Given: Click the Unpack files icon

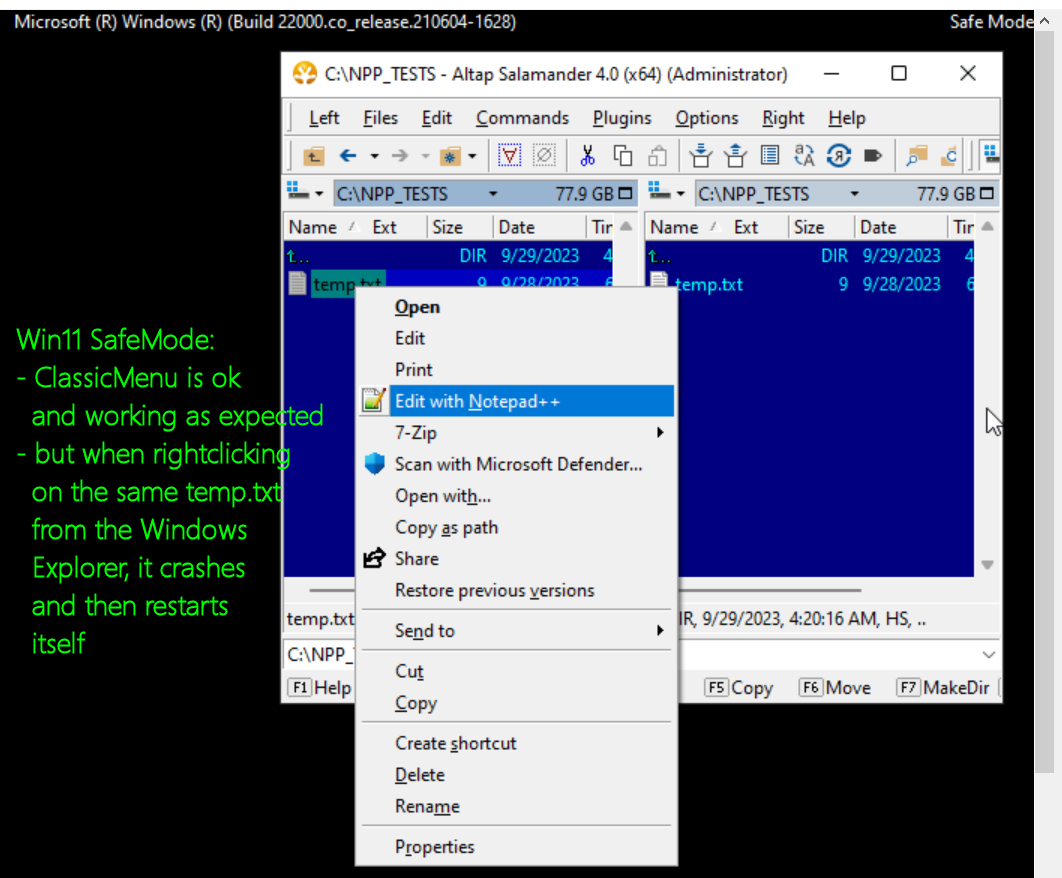Looking at the screenshot, I should [735, 156].
